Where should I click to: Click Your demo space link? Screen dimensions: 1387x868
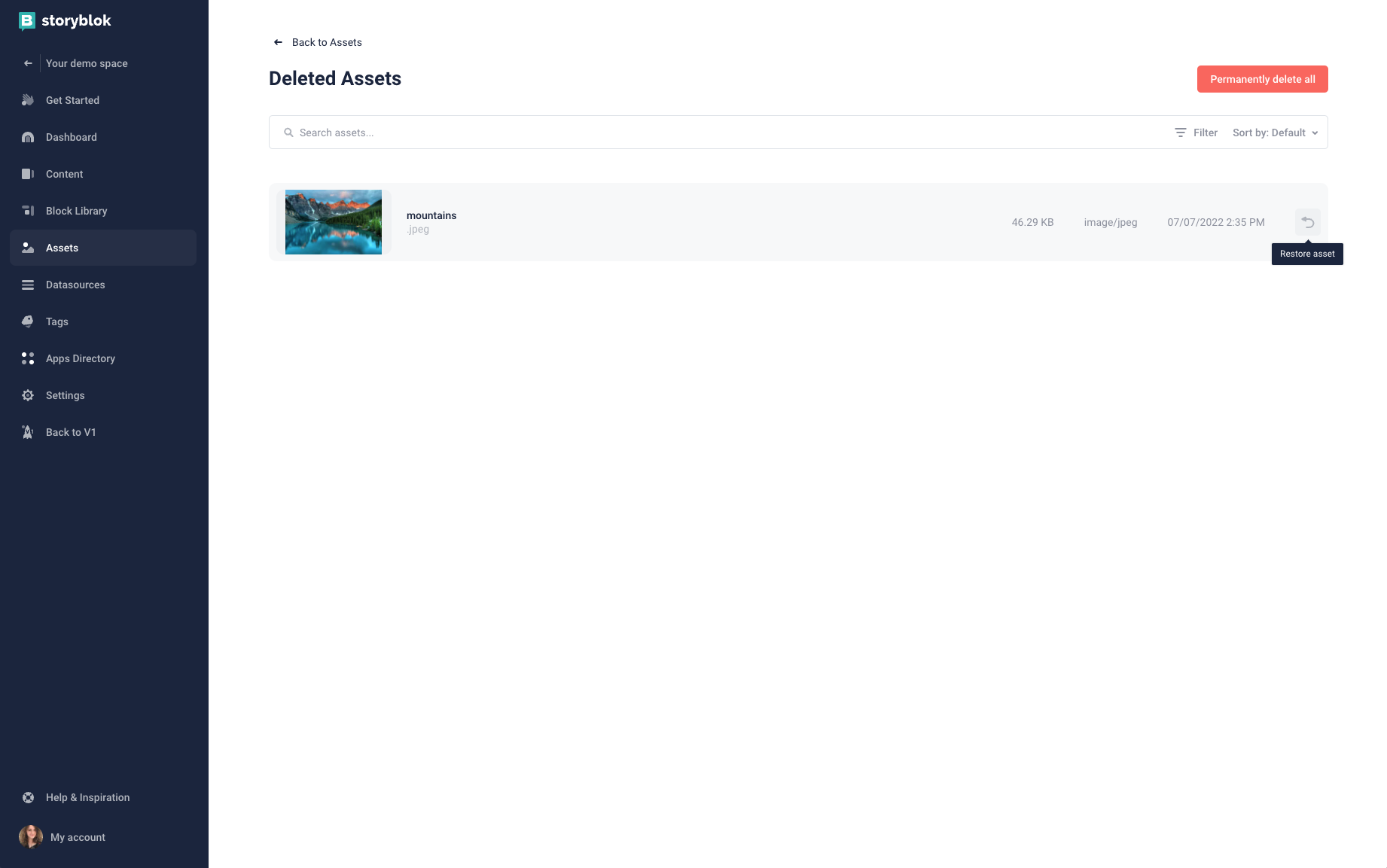coord(87,63)
